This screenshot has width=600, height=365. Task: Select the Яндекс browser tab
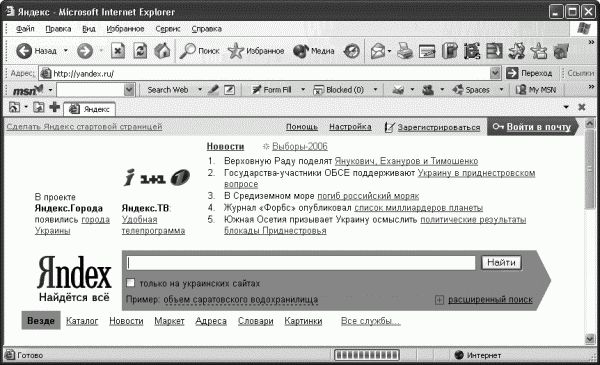90,109
